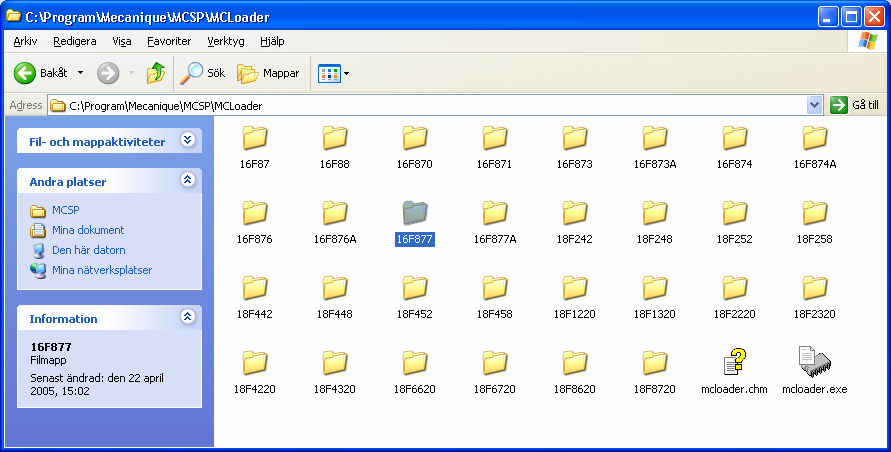
Task: Select the 18F6720 folder icon
Action: [x=494, y=363]
